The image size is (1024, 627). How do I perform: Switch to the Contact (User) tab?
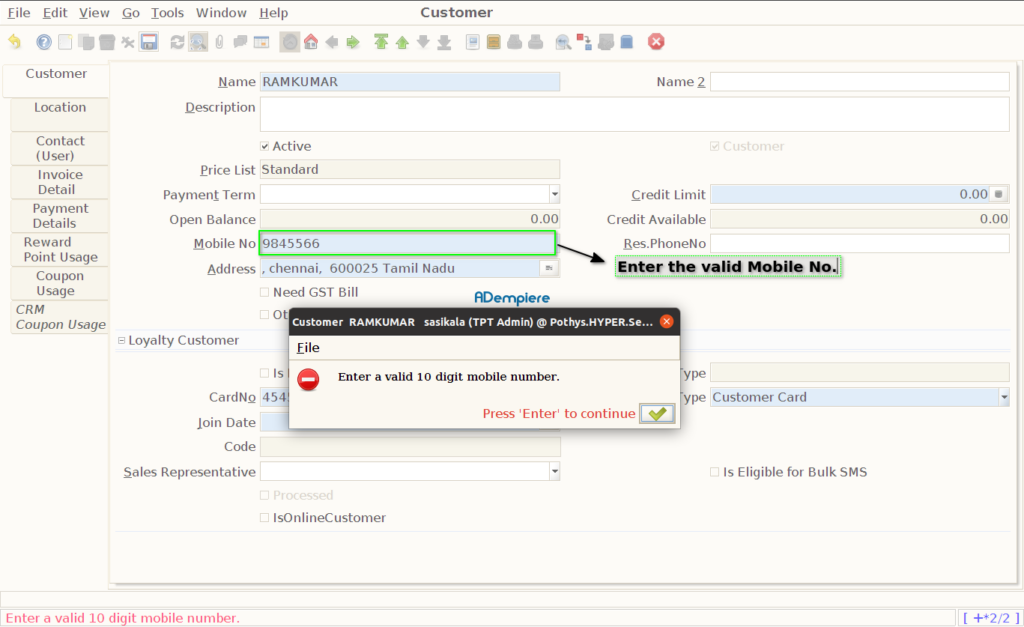59,148
